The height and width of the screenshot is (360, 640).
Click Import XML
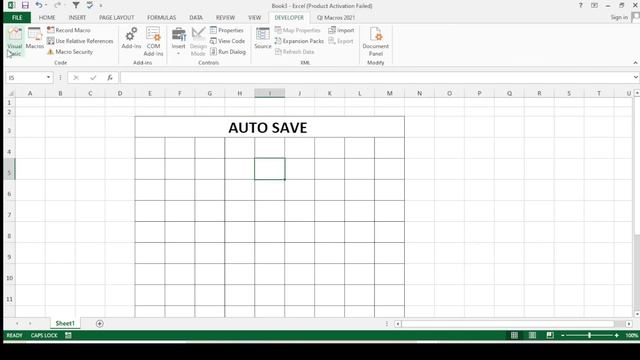(341, 30)
